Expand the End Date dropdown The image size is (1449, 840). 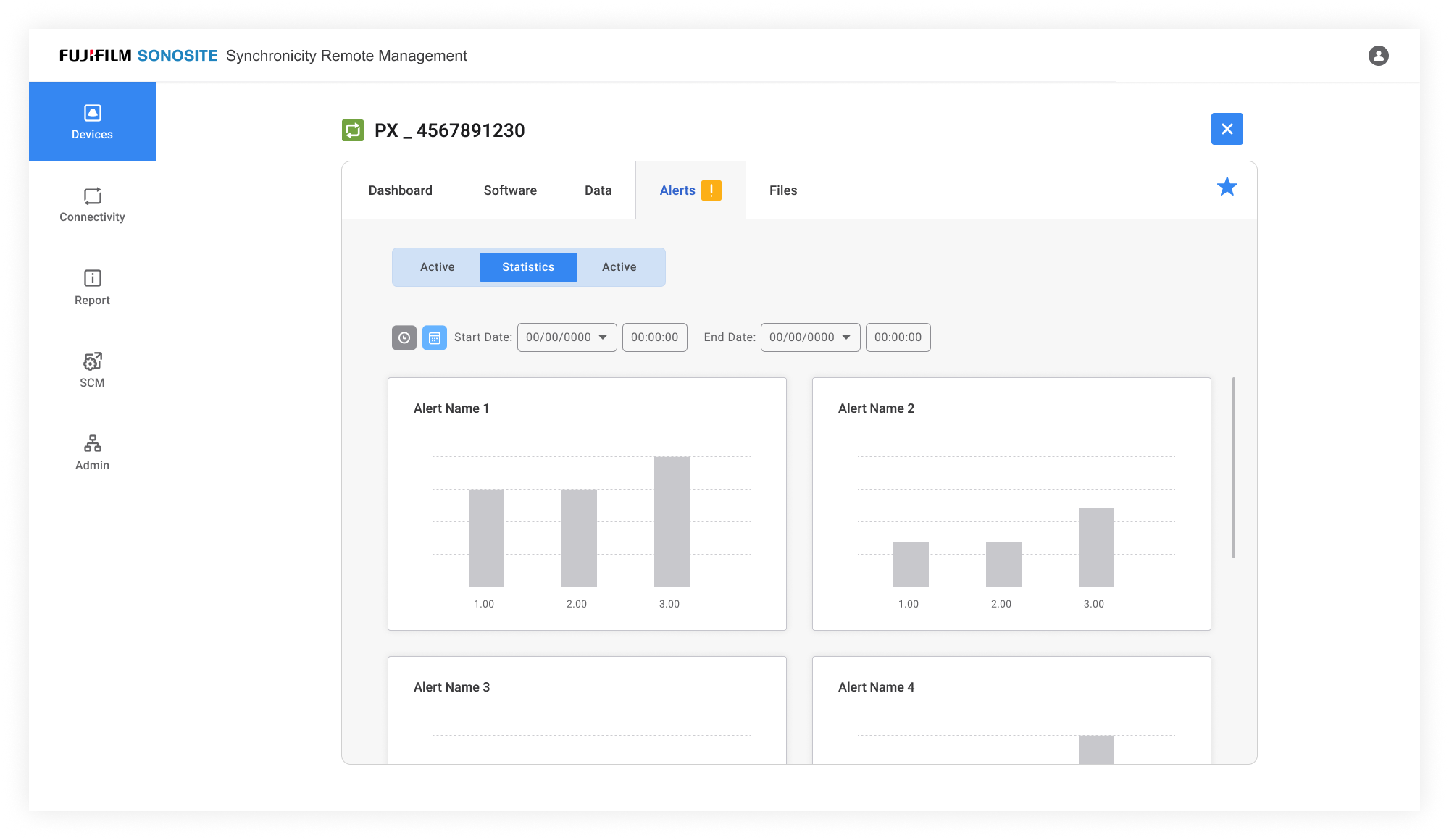(x=810, y=337)
